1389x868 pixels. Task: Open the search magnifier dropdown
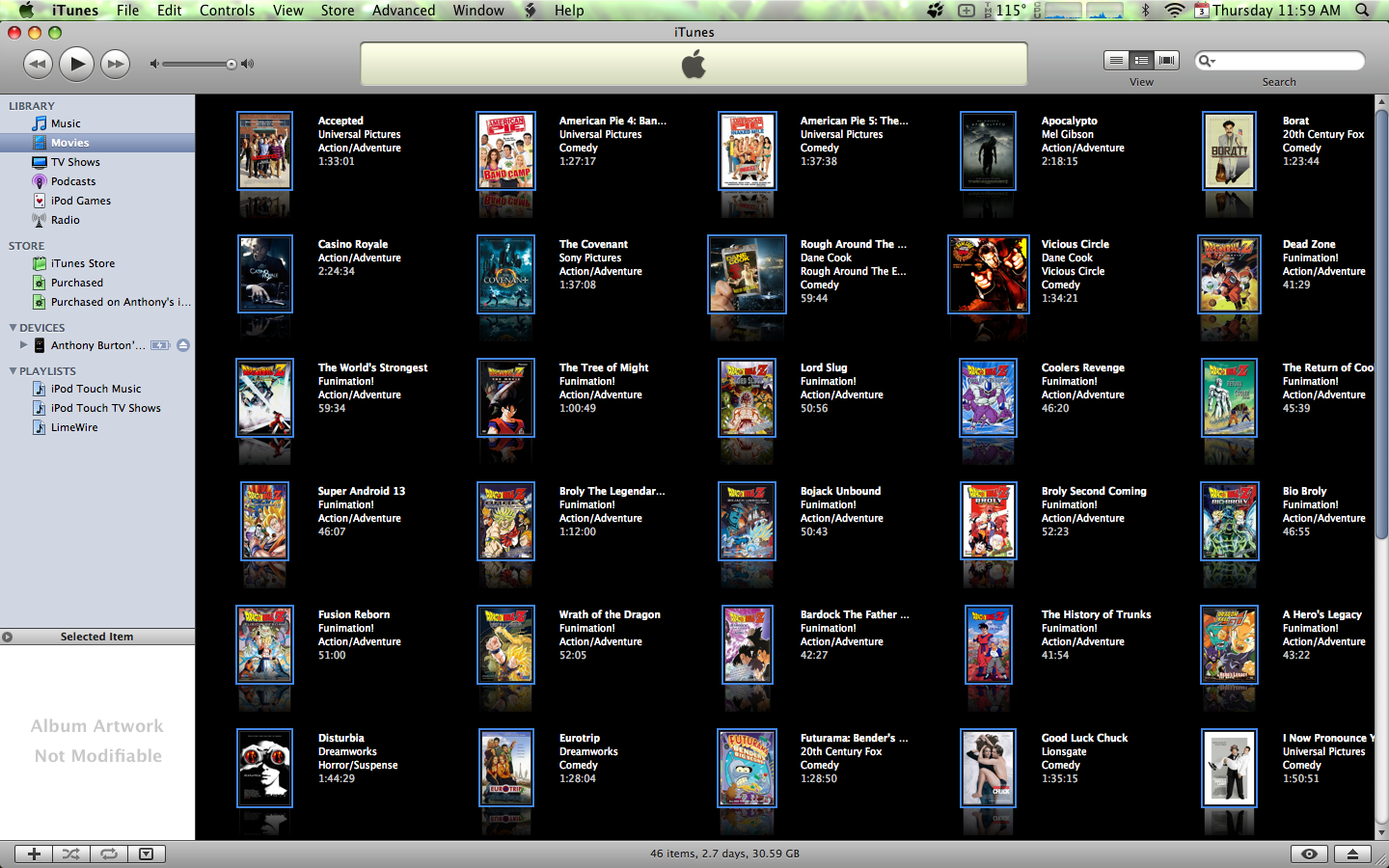1207,61
